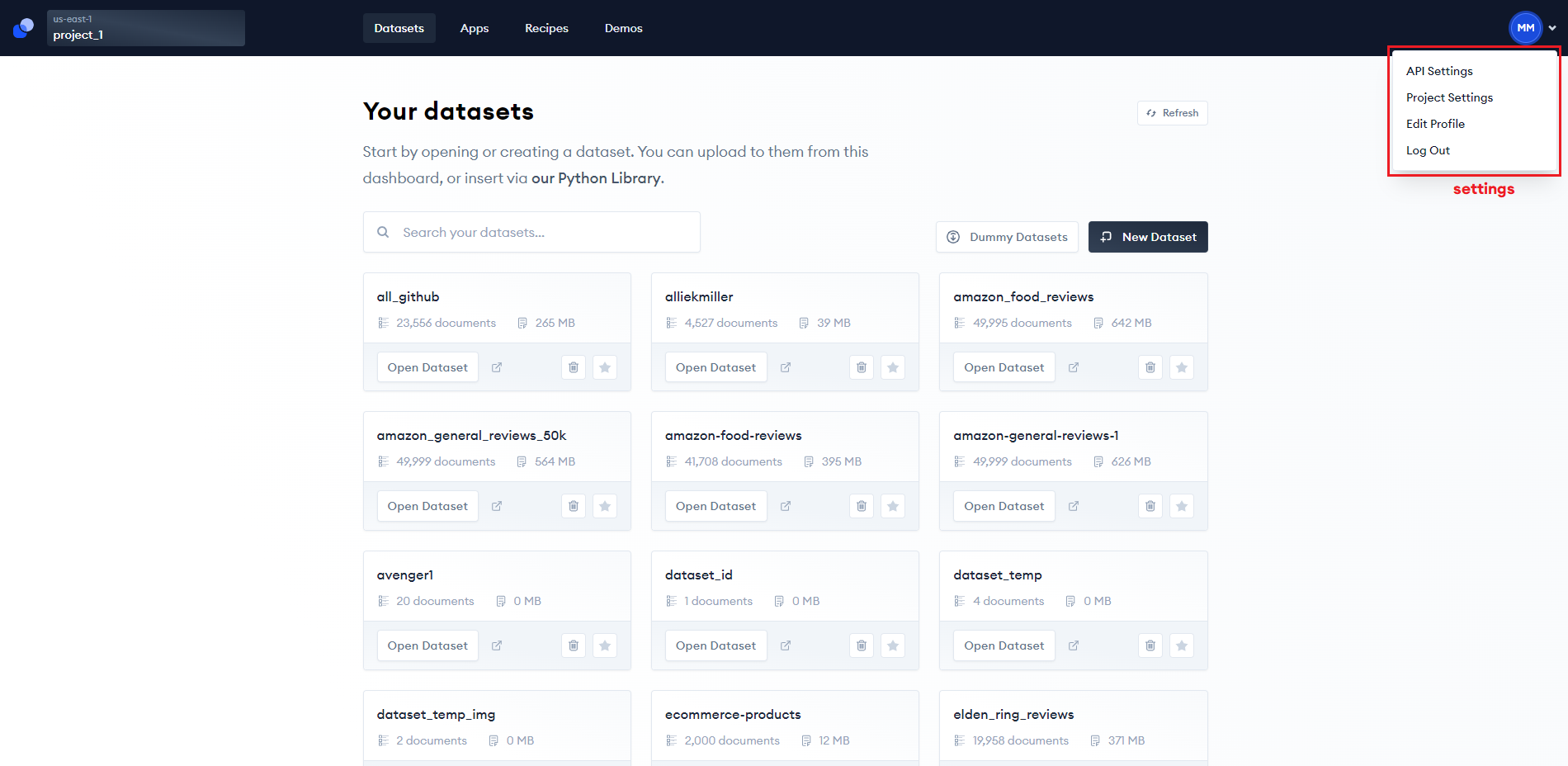Click the elden_ring_reviews card title
The image size is (1568, 766).
tap(1014, 715)
